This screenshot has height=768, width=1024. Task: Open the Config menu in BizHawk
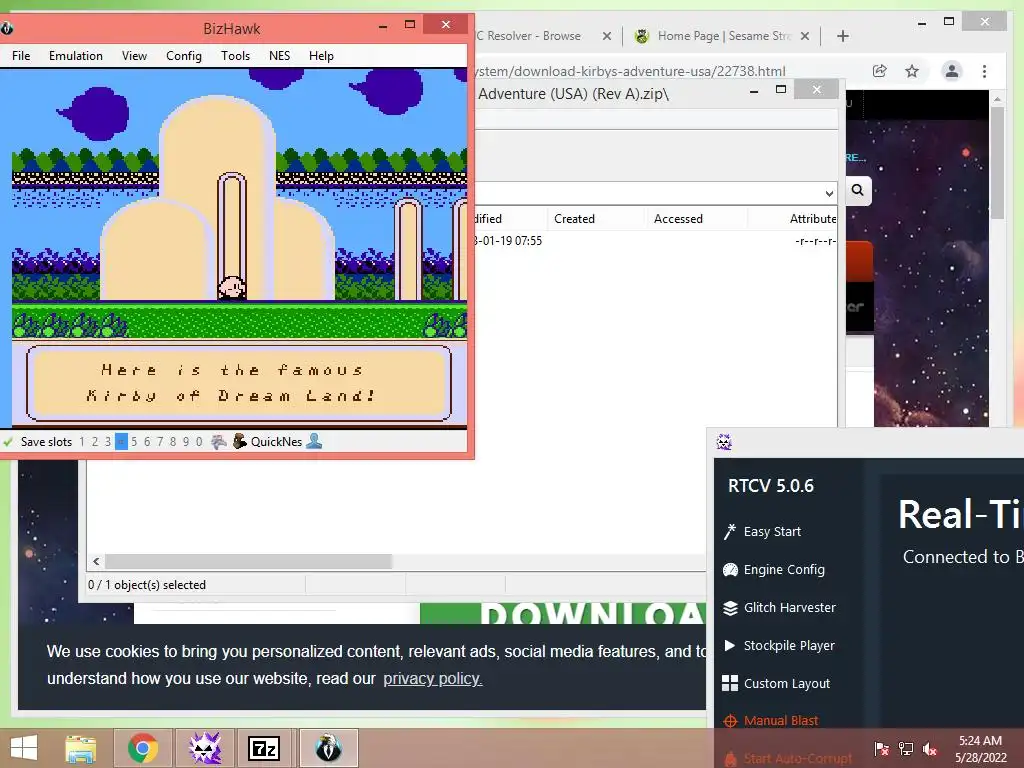(x=184, y=56)
